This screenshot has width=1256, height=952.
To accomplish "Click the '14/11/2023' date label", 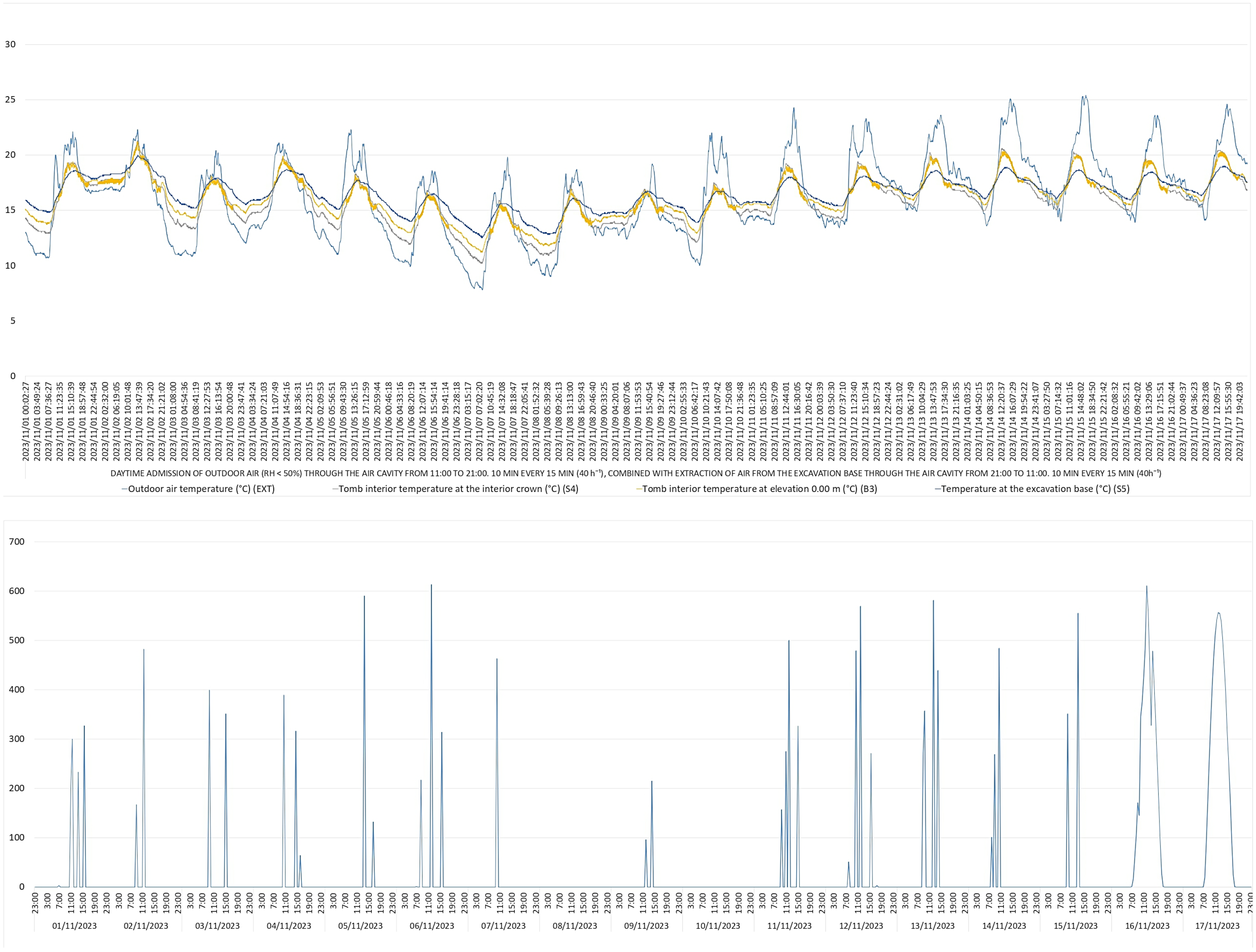I will [x=1005, y=926].
